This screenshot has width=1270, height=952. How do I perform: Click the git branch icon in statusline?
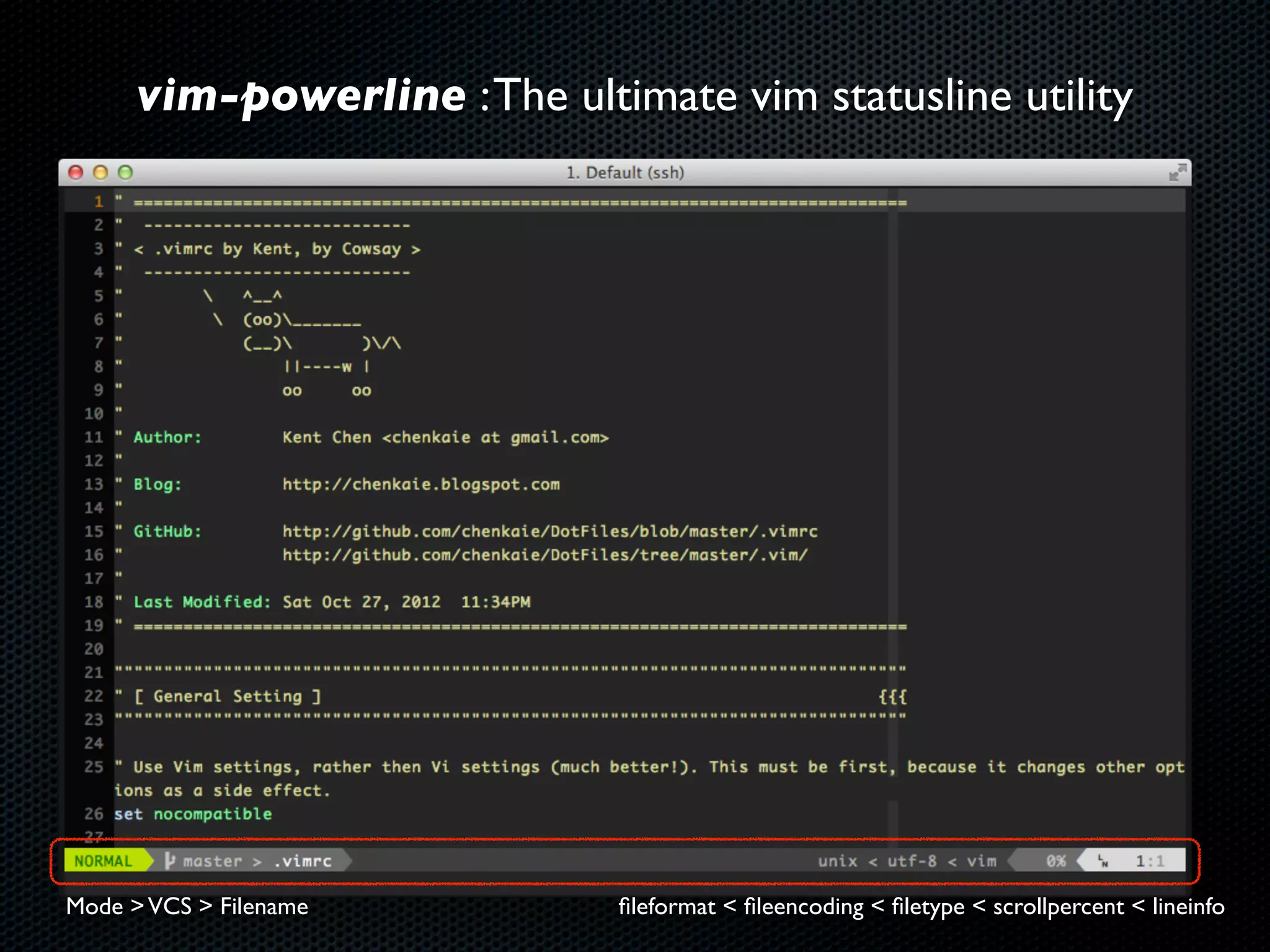tap(170, 860)
